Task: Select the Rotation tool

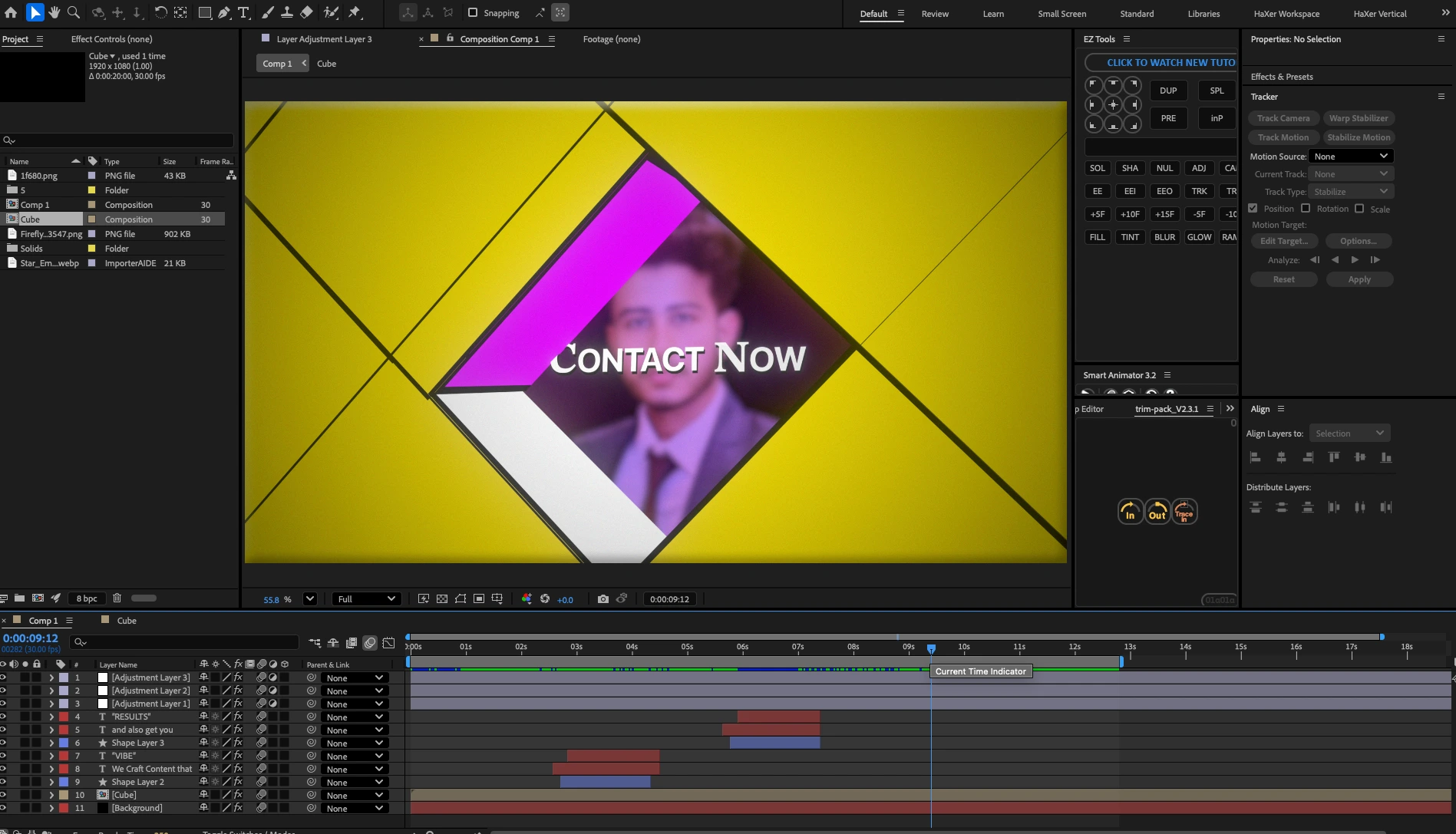Action: click(160, 12)
